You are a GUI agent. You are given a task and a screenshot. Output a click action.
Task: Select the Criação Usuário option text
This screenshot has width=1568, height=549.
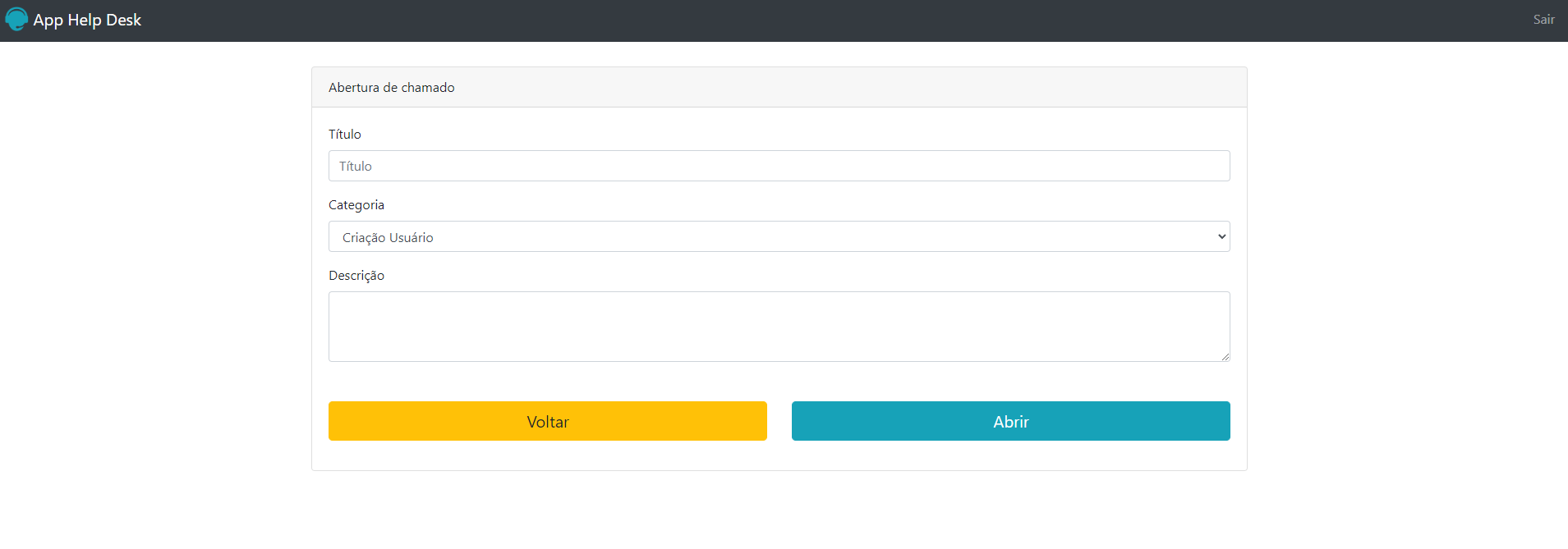tap(387, 237)
